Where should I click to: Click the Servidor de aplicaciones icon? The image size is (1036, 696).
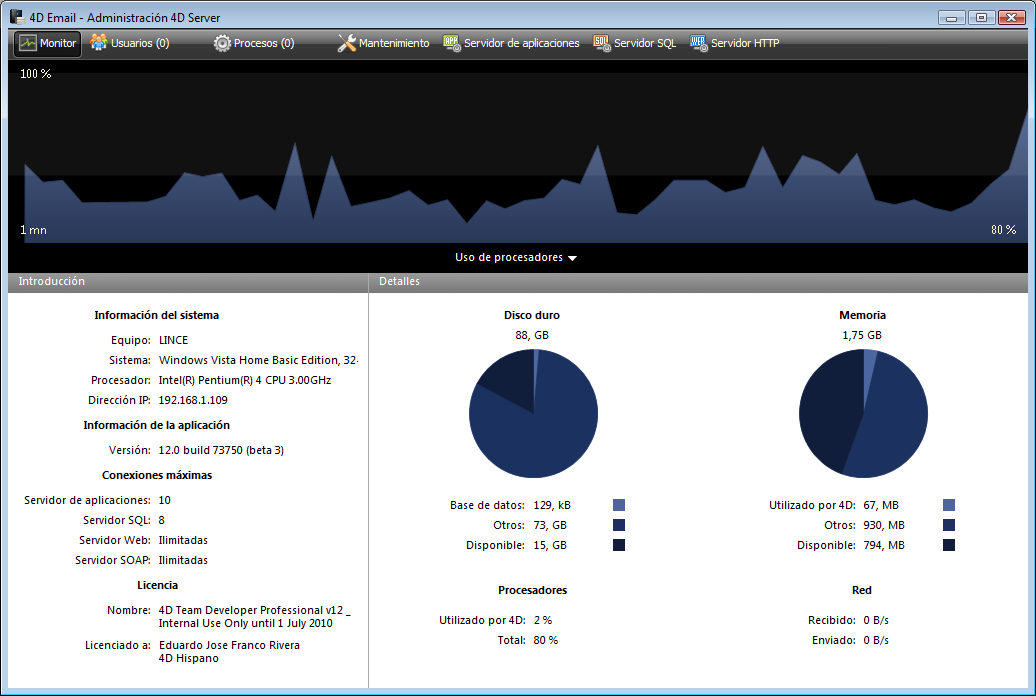pyautogui.click(x=451, y=43)
